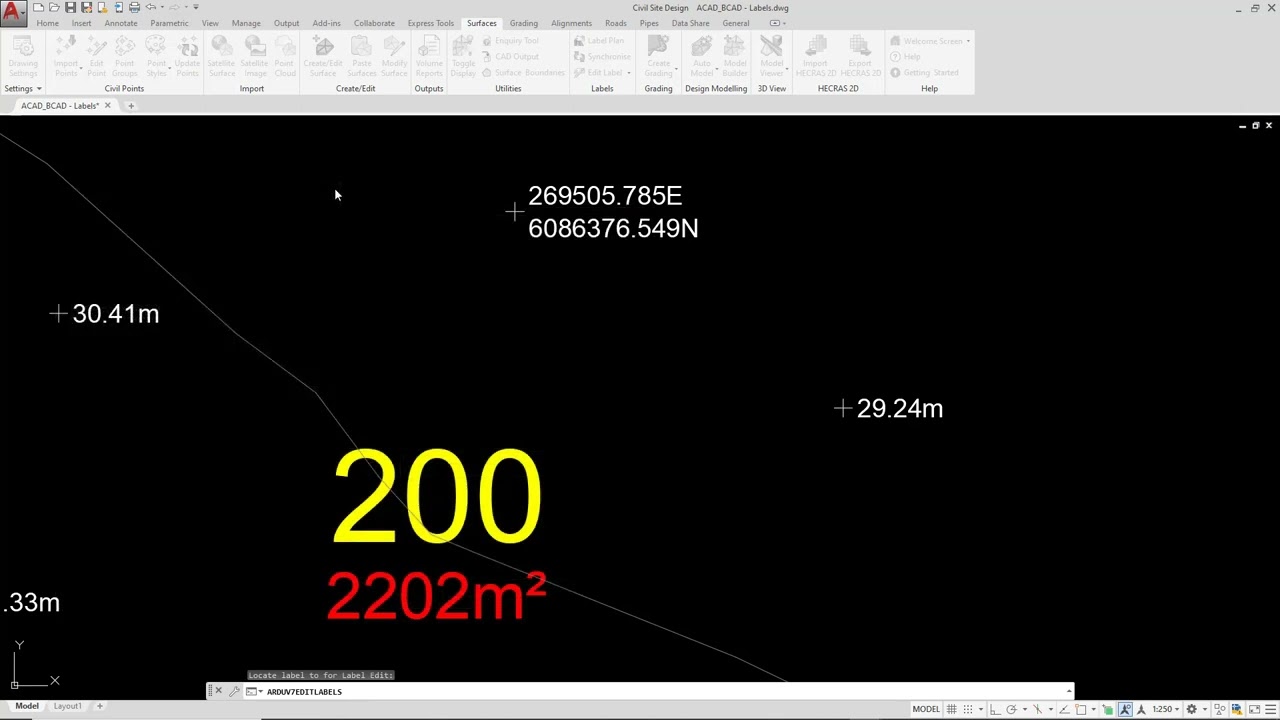
Task: Switch to the Layout1 tab
Action: coord(67,706)
